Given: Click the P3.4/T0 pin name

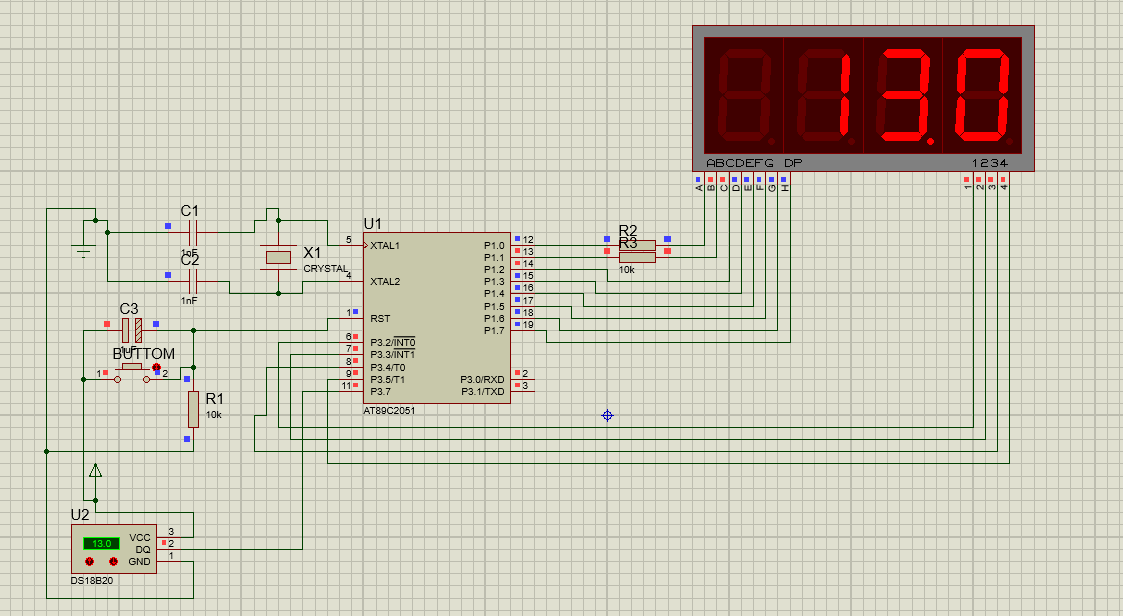Looking at the screenshot, I should pos(387,367).
